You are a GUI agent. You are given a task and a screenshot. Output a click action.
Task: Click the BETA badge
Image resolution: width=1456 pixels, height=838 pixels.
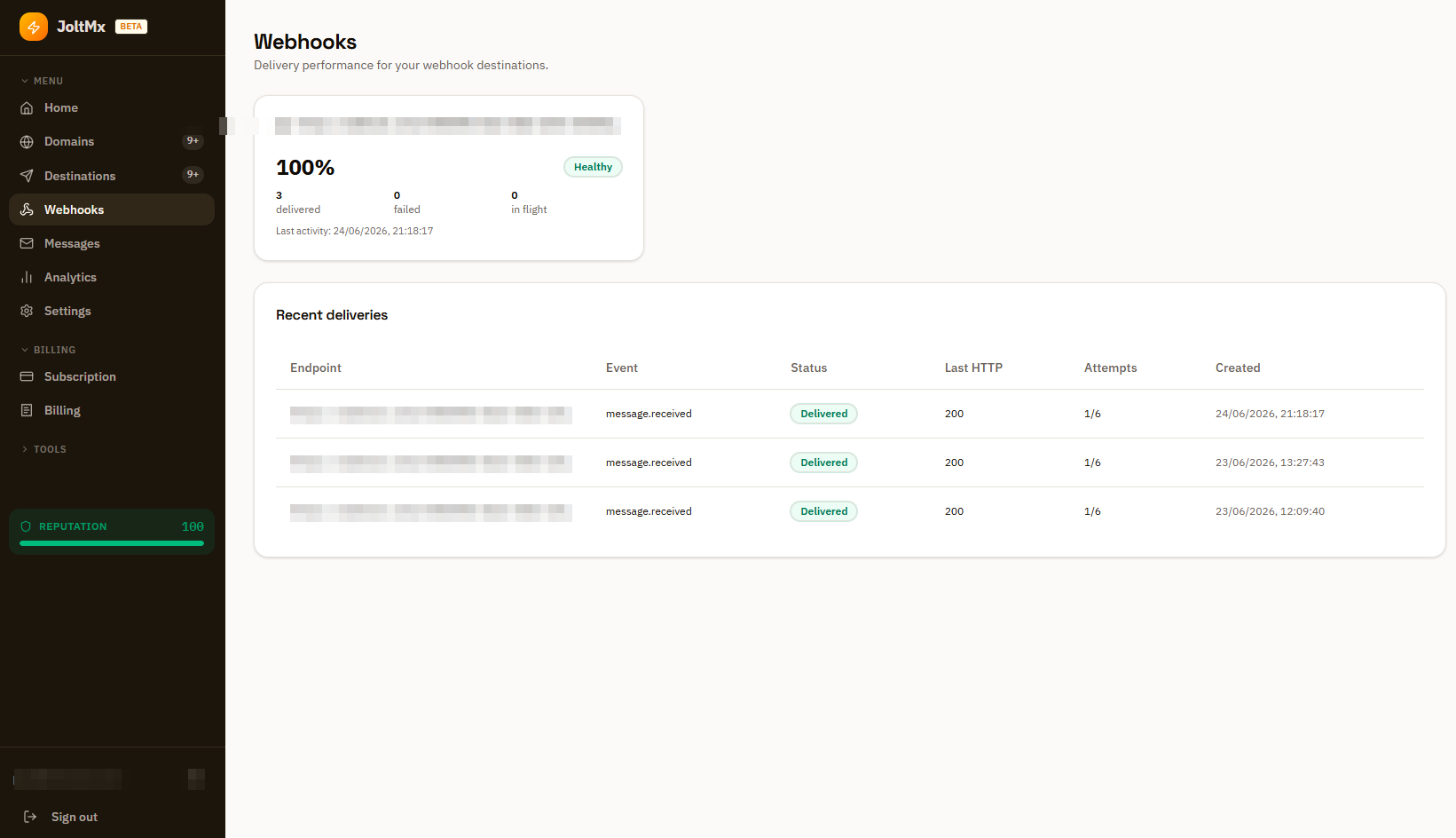tap(131, 27)
